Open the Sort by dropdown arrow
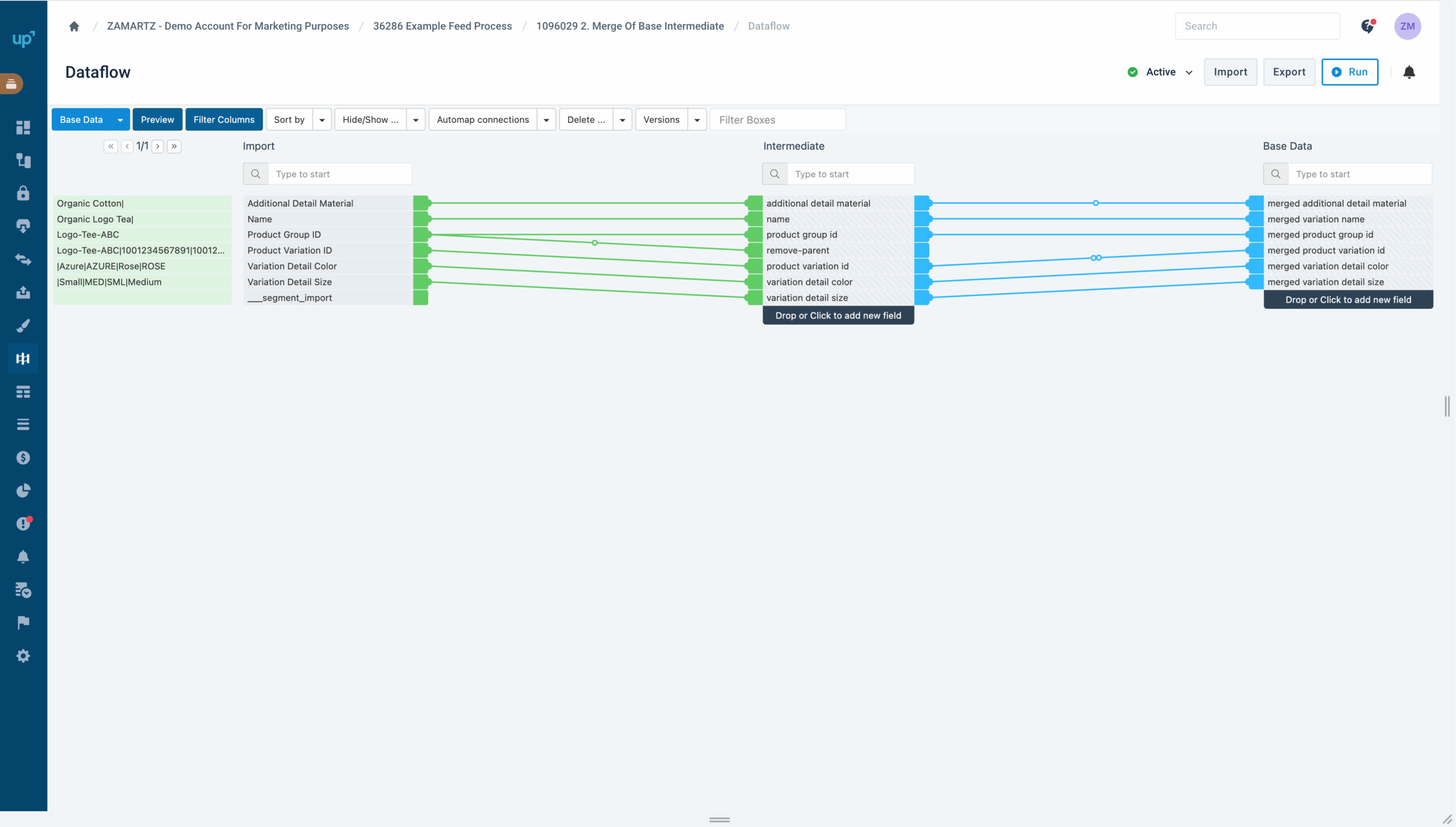 pyautogui.click(x=322, y=119)
